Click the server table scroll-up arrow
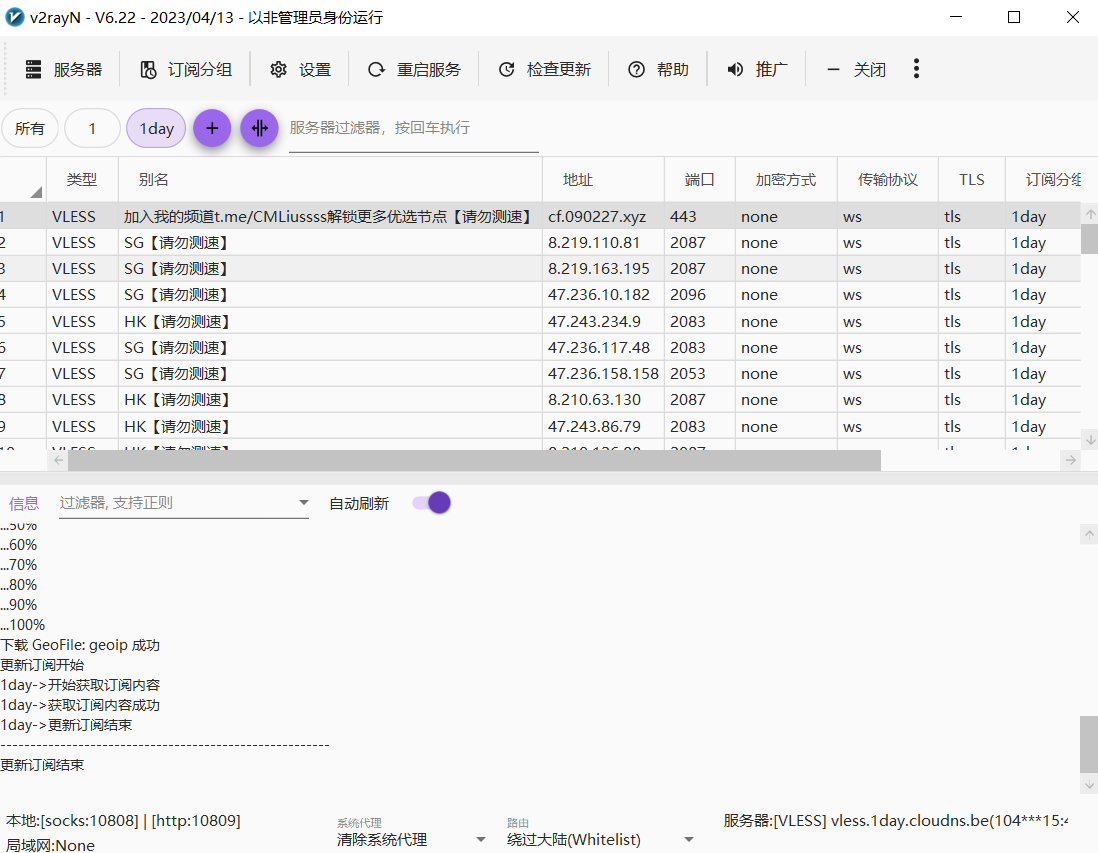Viewport: 1098px width, 853px height. tap(1090, 214)
